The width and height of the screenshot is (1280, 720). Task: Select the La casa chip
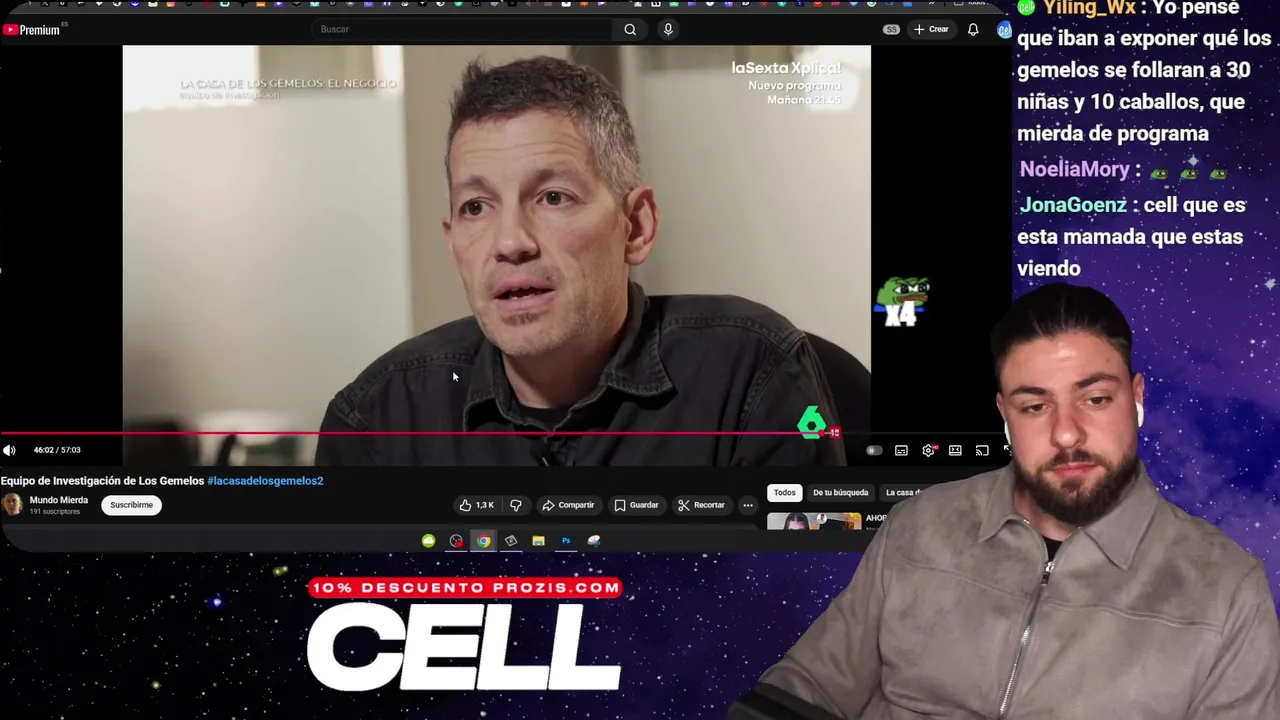pos(902,493)
